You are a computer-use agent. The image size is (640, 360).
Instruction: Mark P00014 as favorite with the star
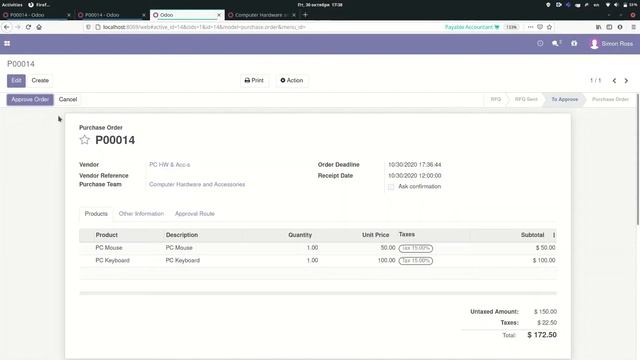[84, 140]
